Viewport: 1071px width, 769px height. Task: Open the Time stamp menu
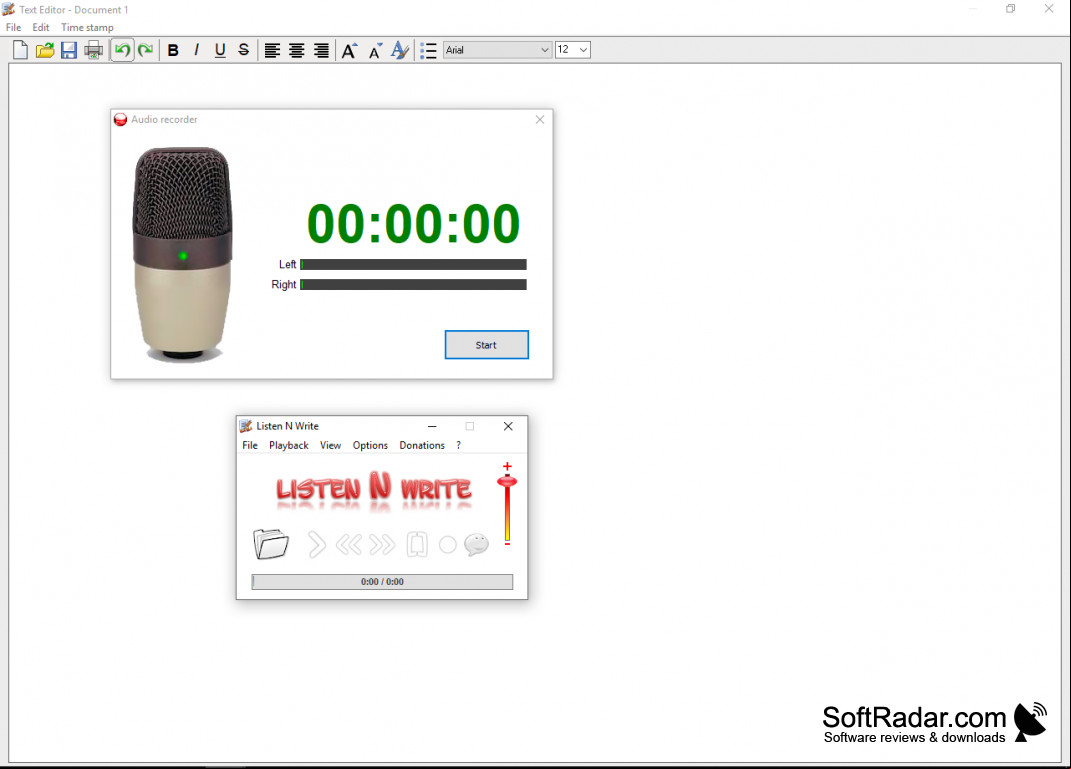[87, 27]
